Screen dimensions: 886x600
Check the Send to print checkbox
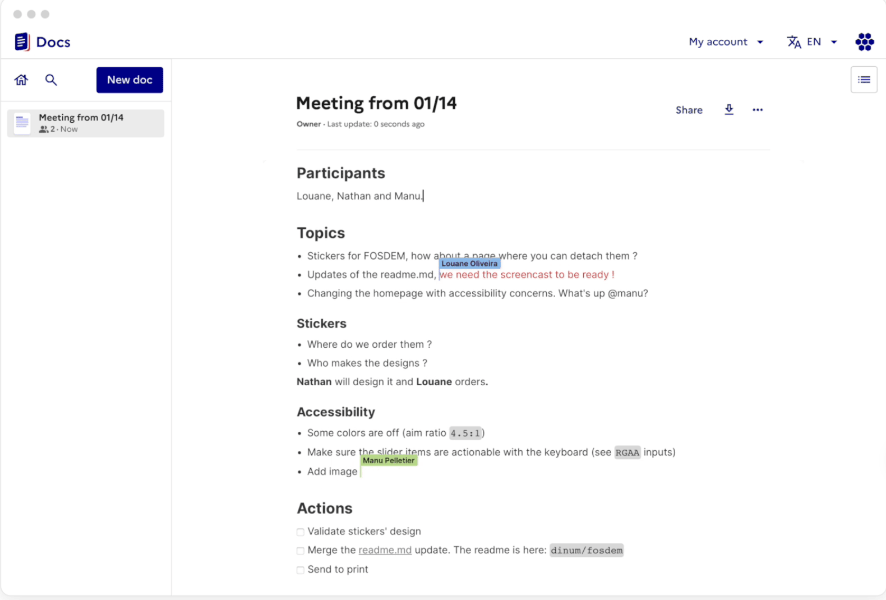click(x=301, y=570)
